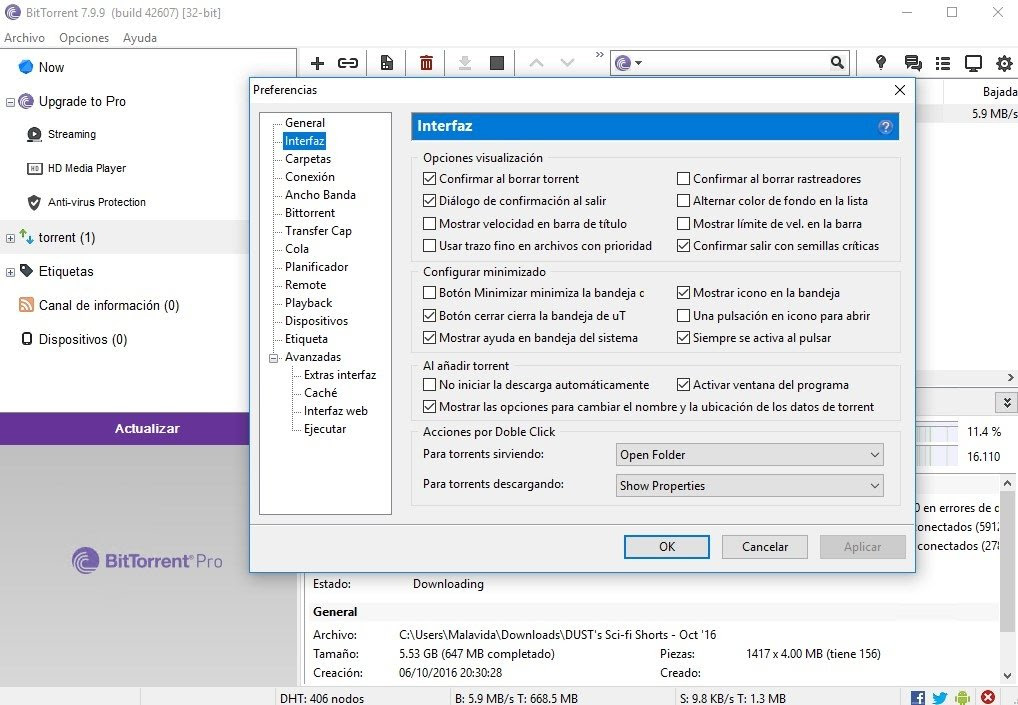Click the red error icon in status bar
The width and height of the screenshot is (1018, 705).
987,697
